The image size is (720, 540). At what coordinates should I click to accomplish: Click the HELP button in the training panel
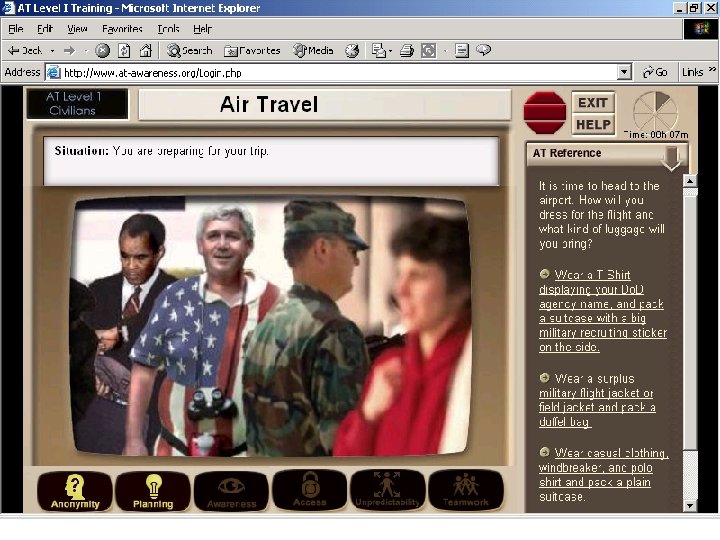point(593,124)
